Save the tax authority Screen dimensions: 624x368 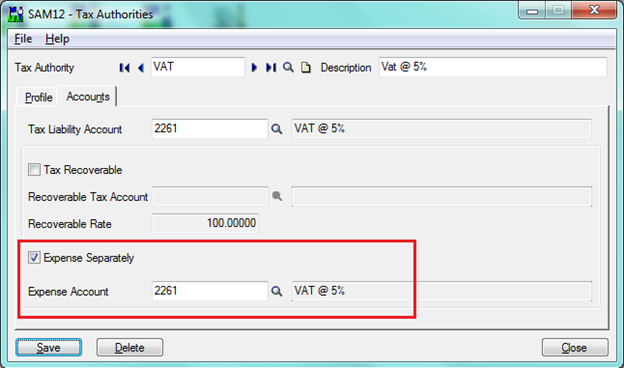coord(49,348)
